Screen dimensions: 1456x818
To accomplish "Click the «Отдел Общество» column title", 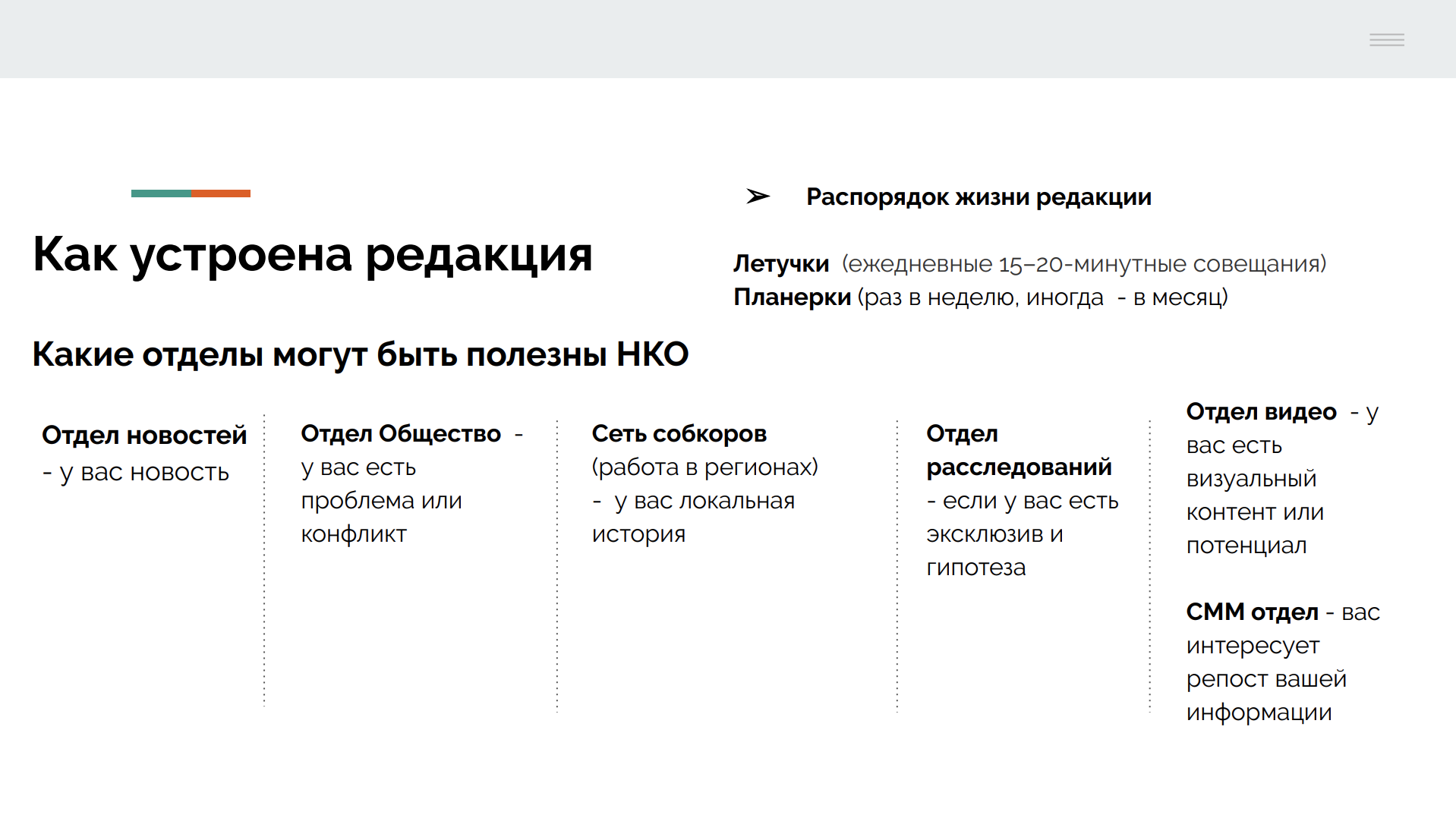I will point(400,433).
